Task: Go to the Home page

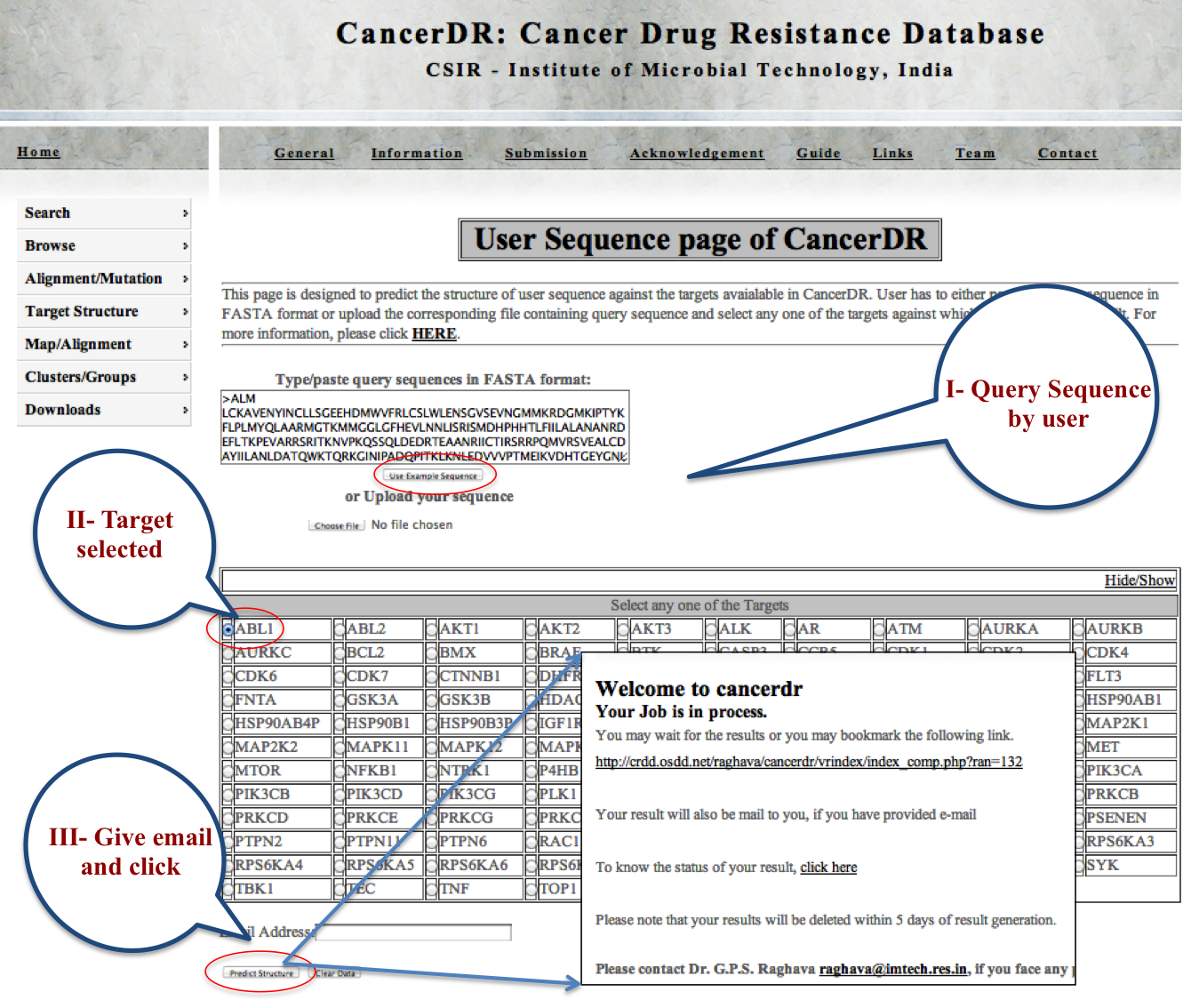Action: pyautogui.click(x=38, y=152)
